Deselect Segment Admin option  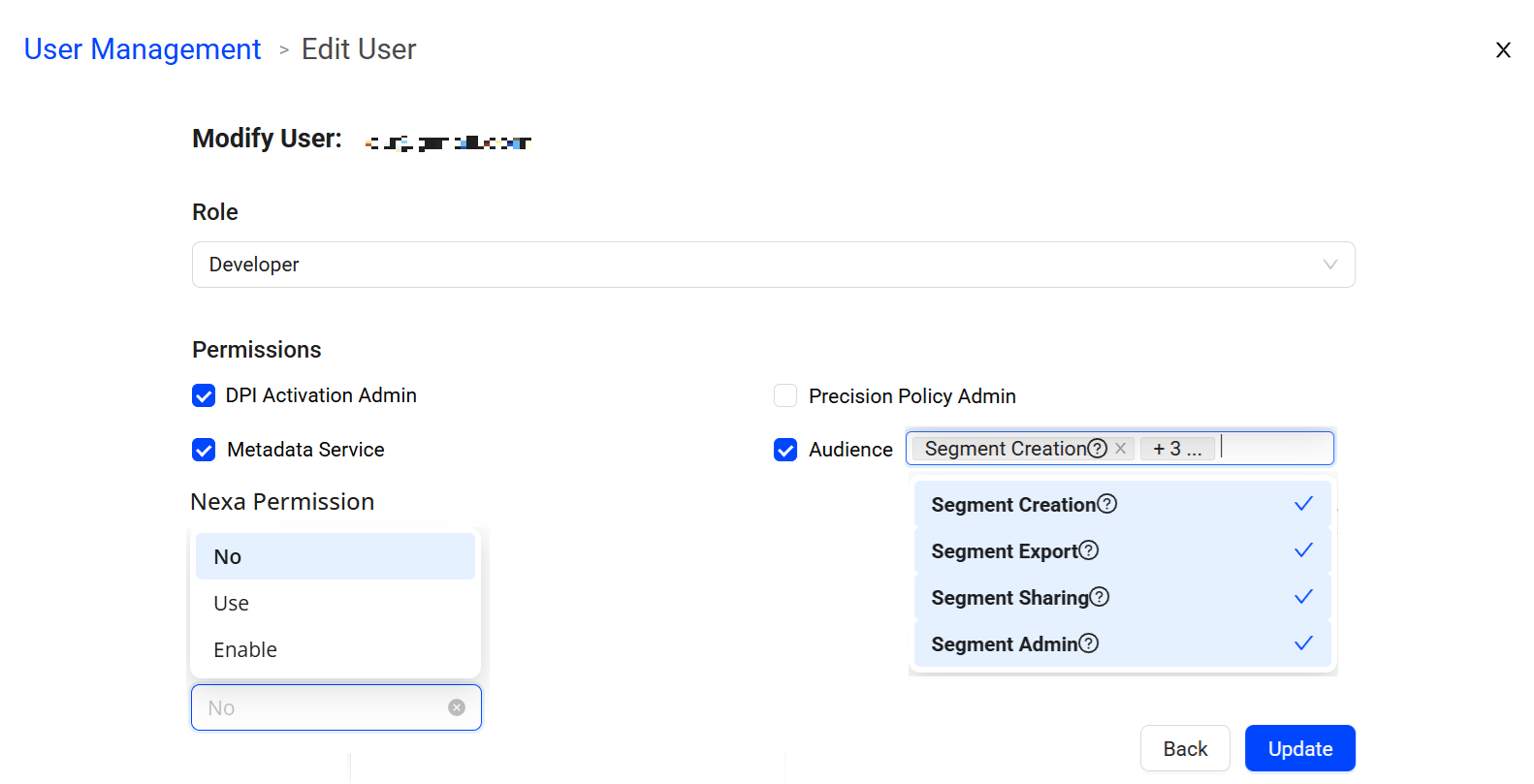click(x=1122, y=643)
